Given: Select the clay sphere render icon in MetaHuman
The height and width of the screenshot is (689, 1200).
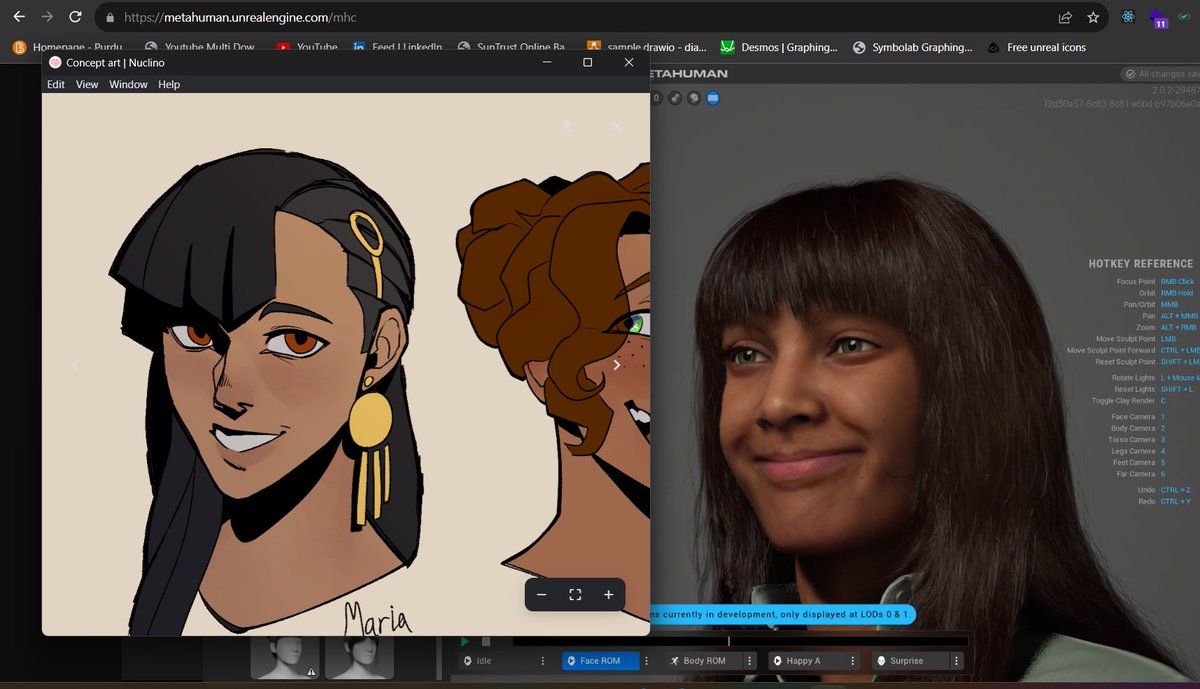Looking at the screenshot, I should click(694, 98).
